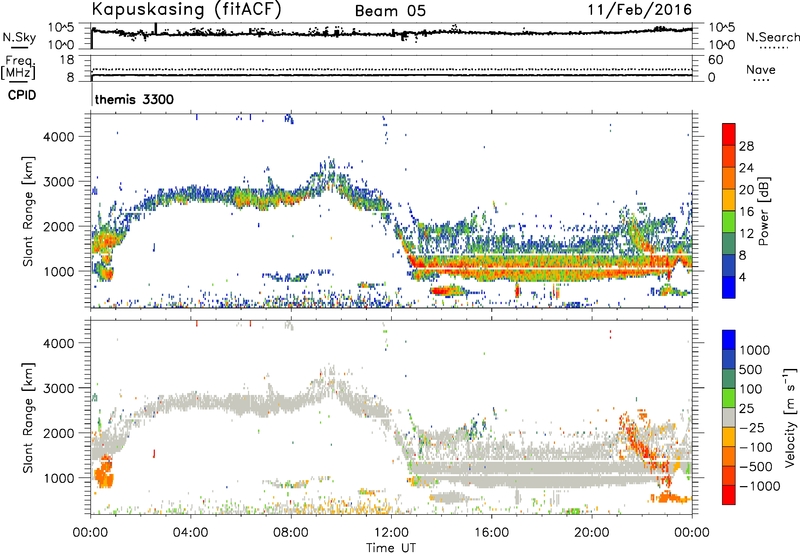This screenshot has width=800, height=554.
Task: Click the 100 label on velocity colorbar
Action: [751, 389]
